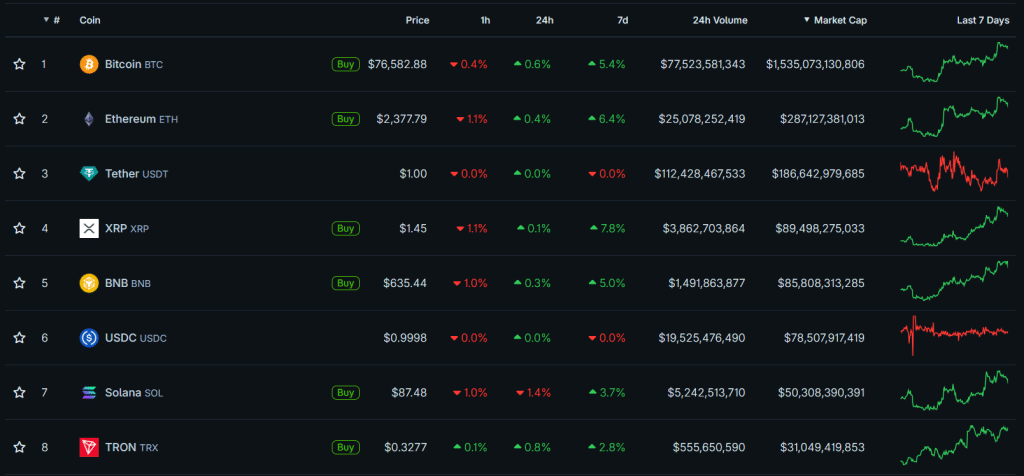Sort by the Coin column header
The width and height of the screenshot is (1024, 476).
click(x=90, y=20)
